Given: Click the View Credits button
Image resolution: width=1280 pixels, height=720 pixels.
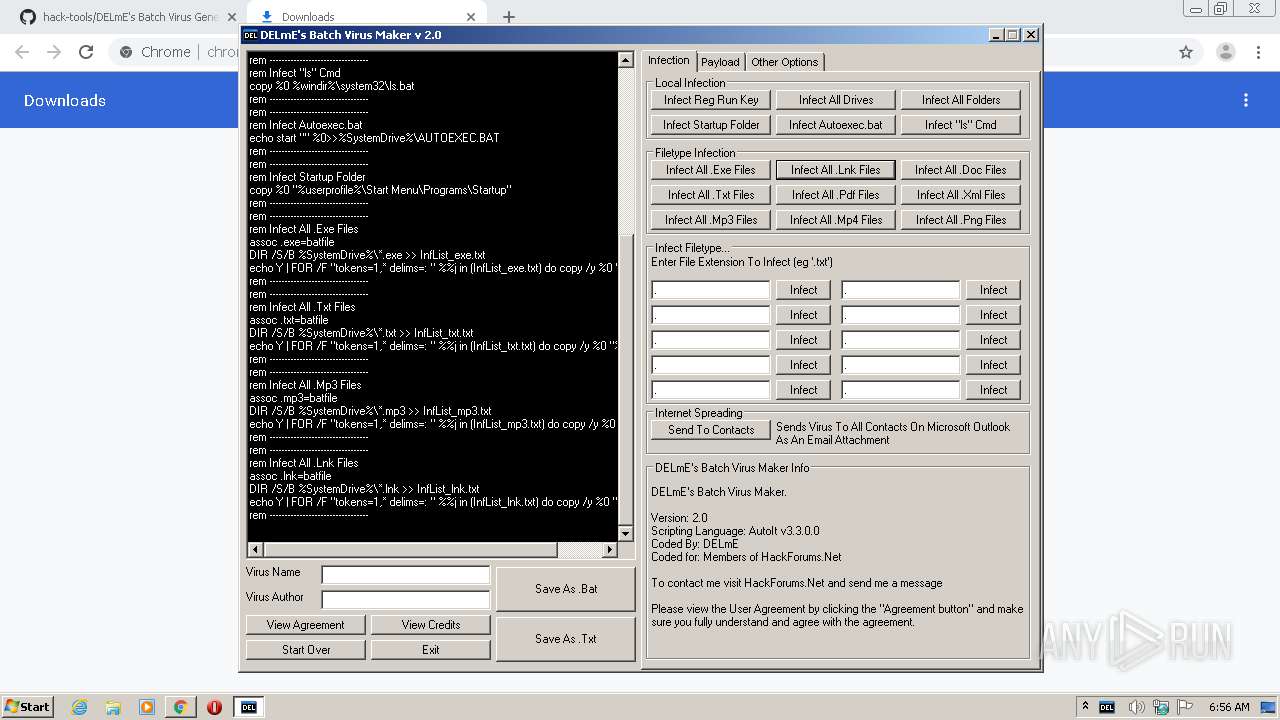Looking at the screenshot, I should point(431,625).
